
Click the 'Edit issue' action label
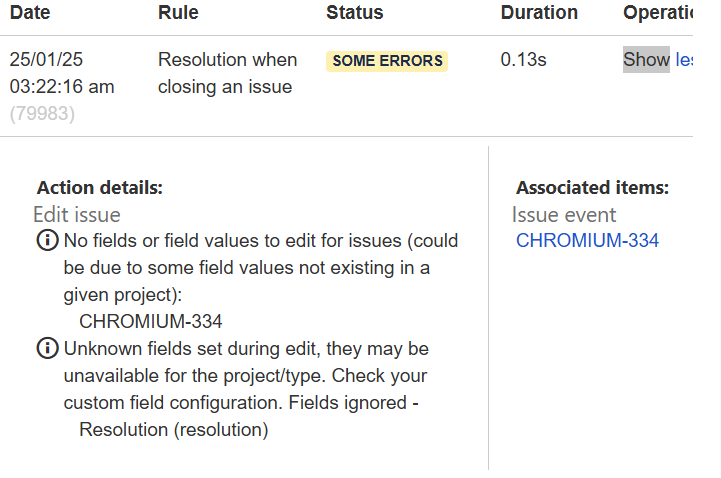click(77, 214)
